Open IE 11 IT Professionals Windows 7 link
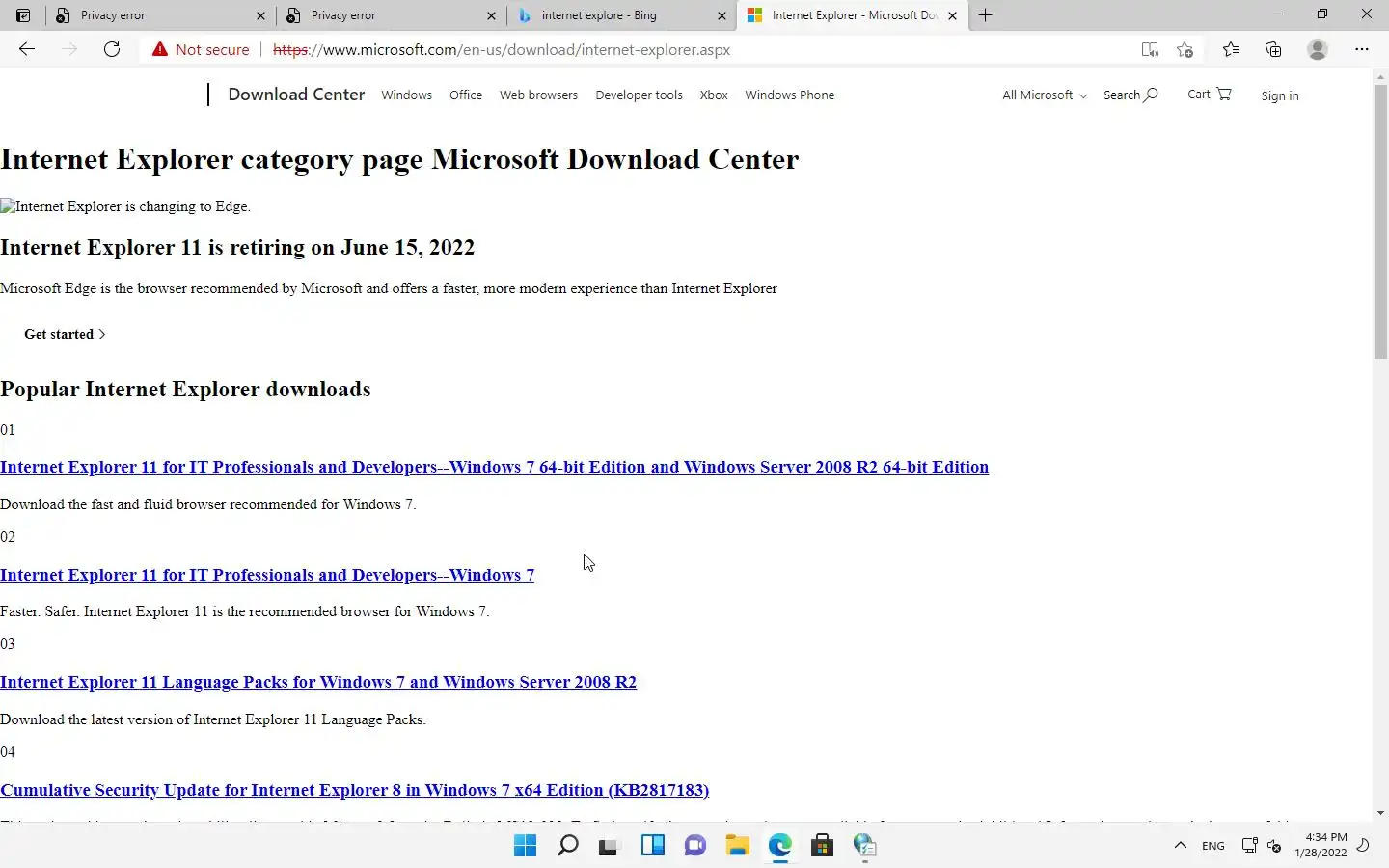 coord(267,575)
